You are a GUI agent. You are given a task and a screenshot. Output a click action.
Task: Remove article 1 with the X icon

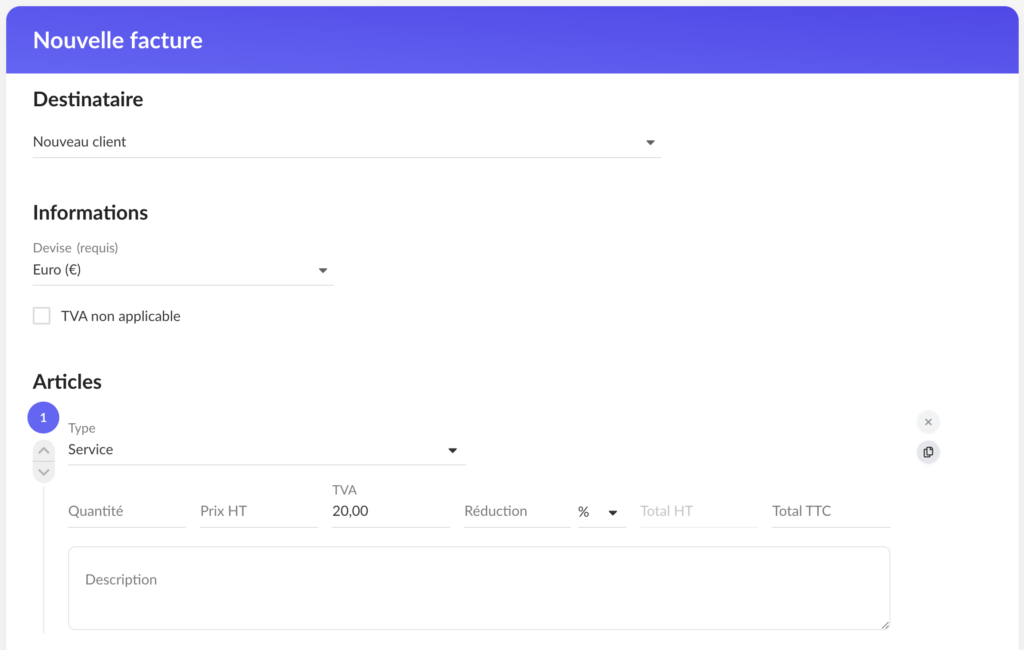pos(928,422)
